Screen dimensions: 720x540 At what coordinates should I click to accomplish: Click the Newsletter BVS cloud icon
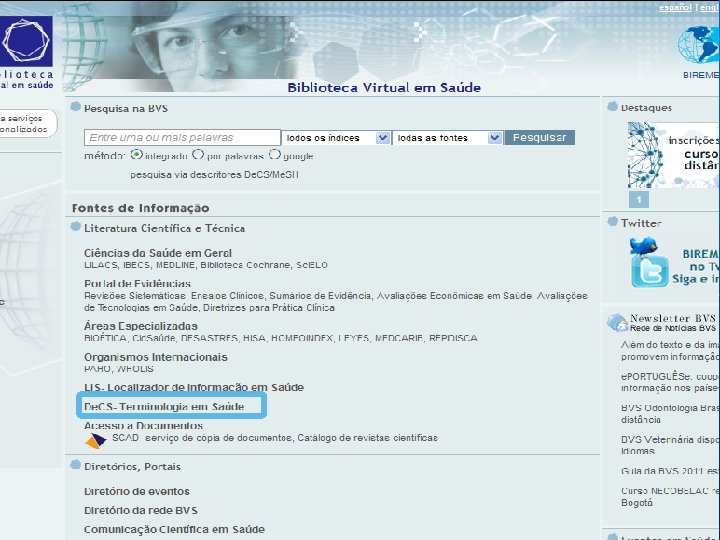coord(617,323)
